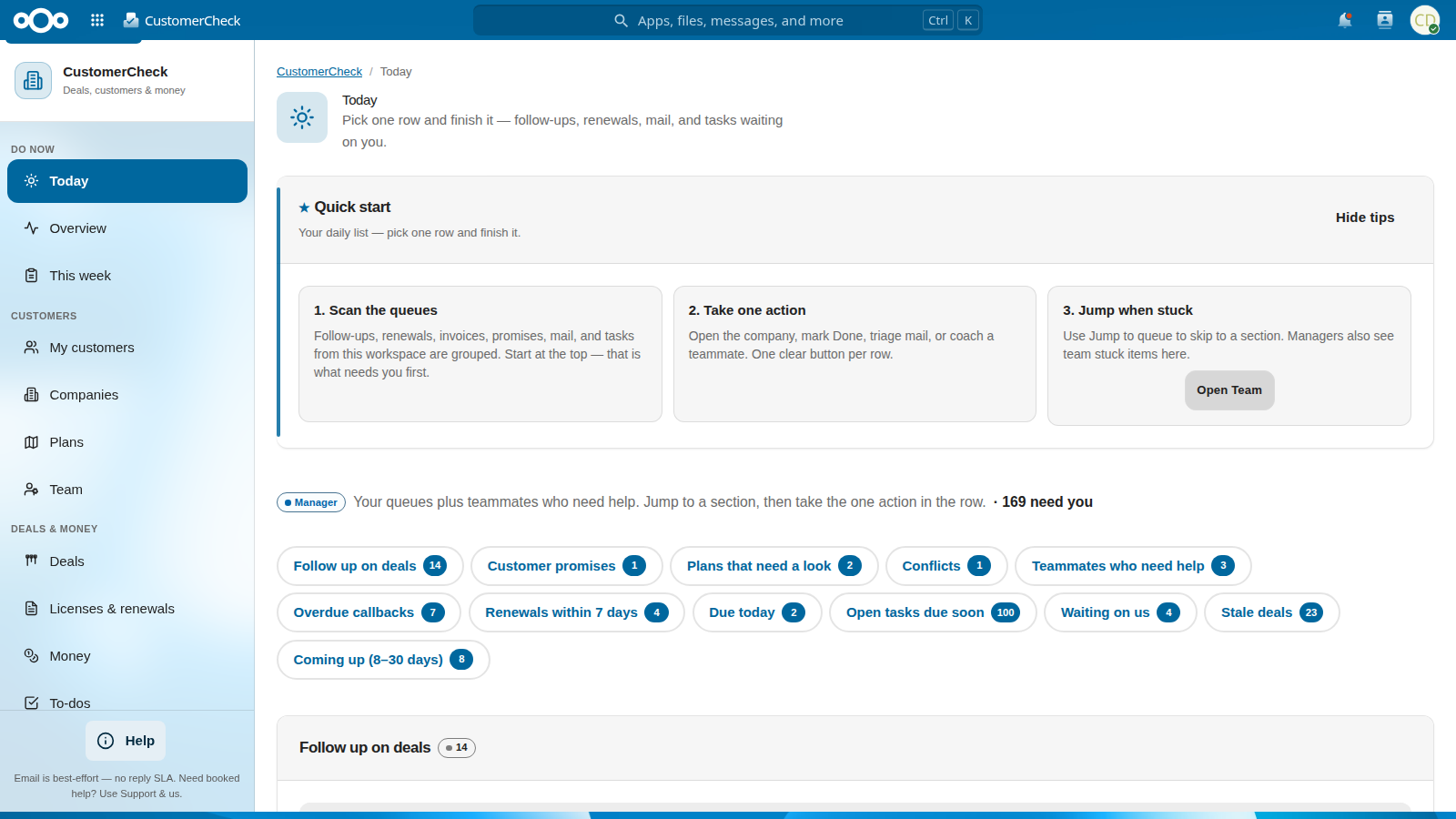The image size is (1456, 819).
Task: Jump to Renewals within 7 days
Action: pos(577,612)
